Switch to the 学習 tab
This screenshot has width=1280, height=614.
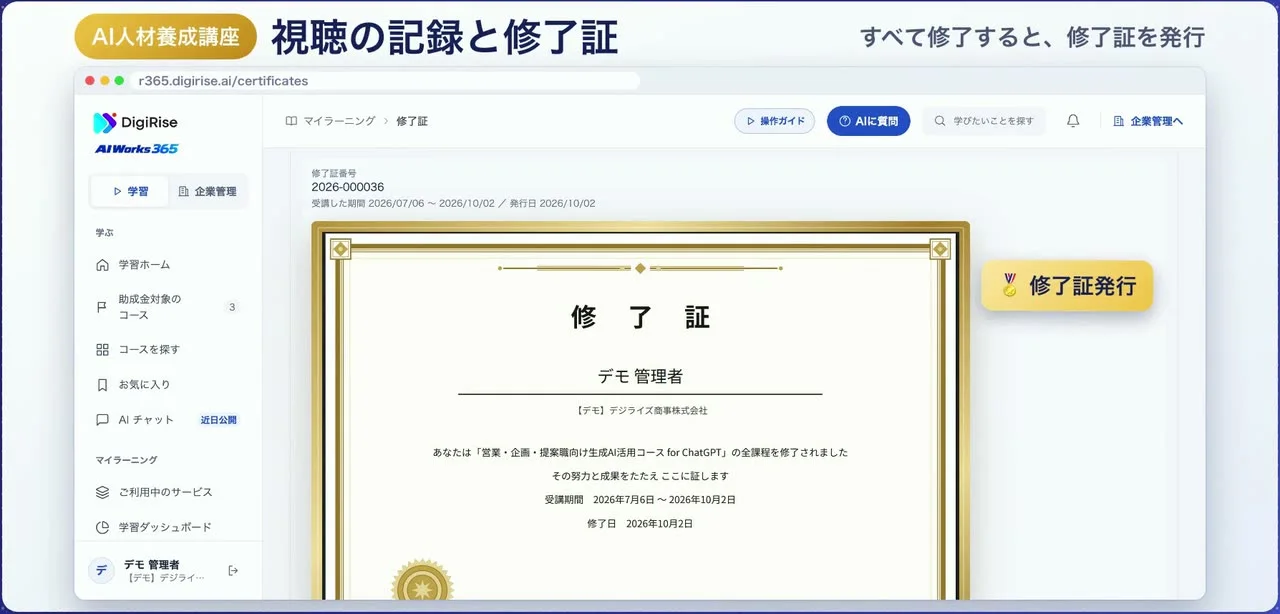click(x=130, y=191)
